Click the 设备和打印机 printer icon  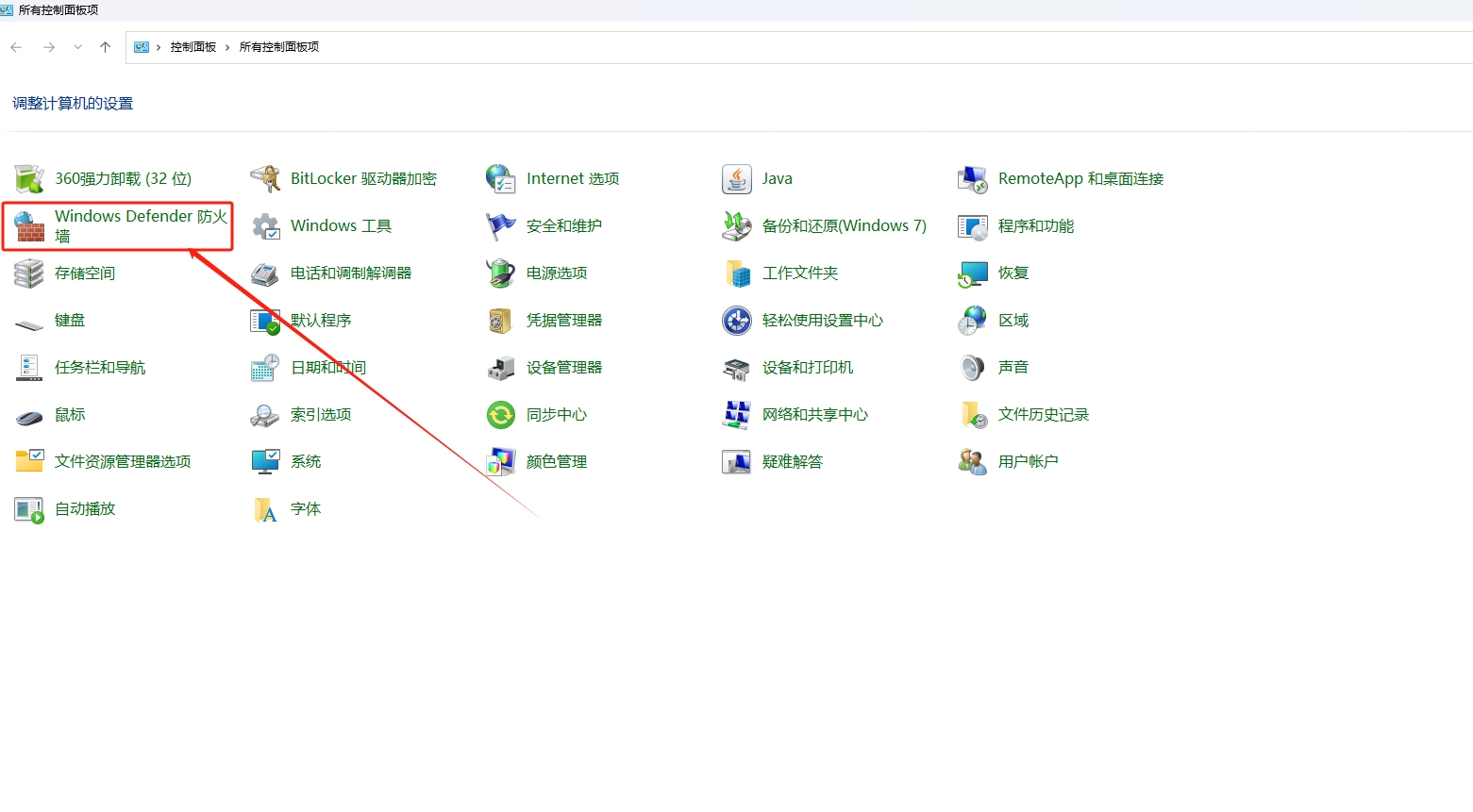coord(737,368)
